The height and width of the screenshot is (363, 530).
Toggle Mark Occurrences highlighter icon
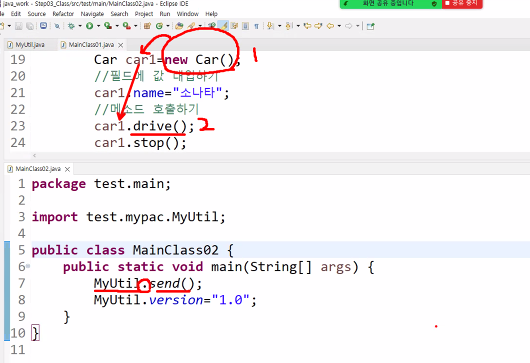pyautogui.click(x=223, y=26)
